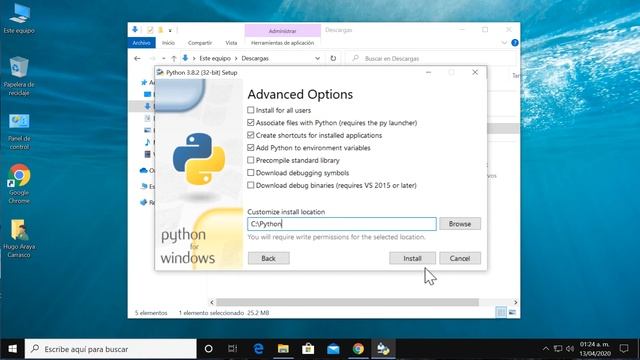The width and height of the screenshot is (640, 360).
Task: Open the Mail app from taskbar
Action: (333, 349)
